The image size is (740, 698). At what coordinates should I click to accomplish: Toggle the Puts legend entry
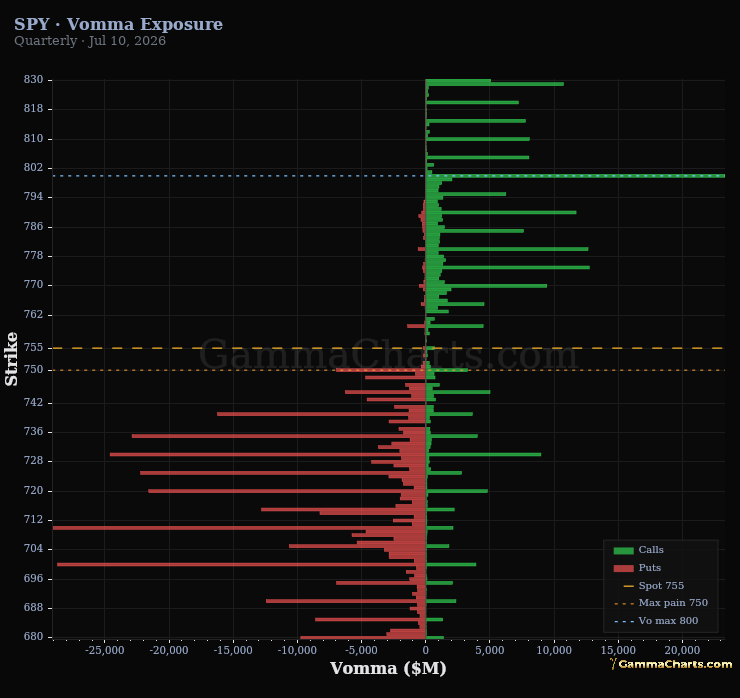[637, 568]
